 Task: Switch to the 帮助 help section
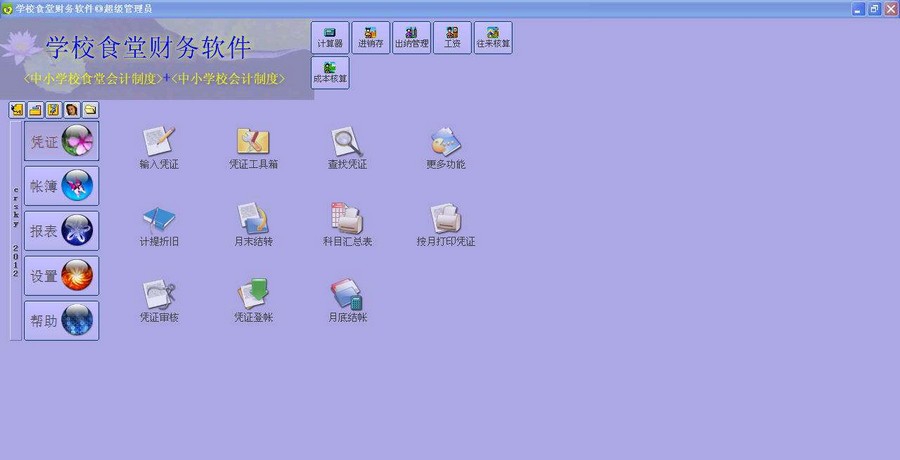61,320
